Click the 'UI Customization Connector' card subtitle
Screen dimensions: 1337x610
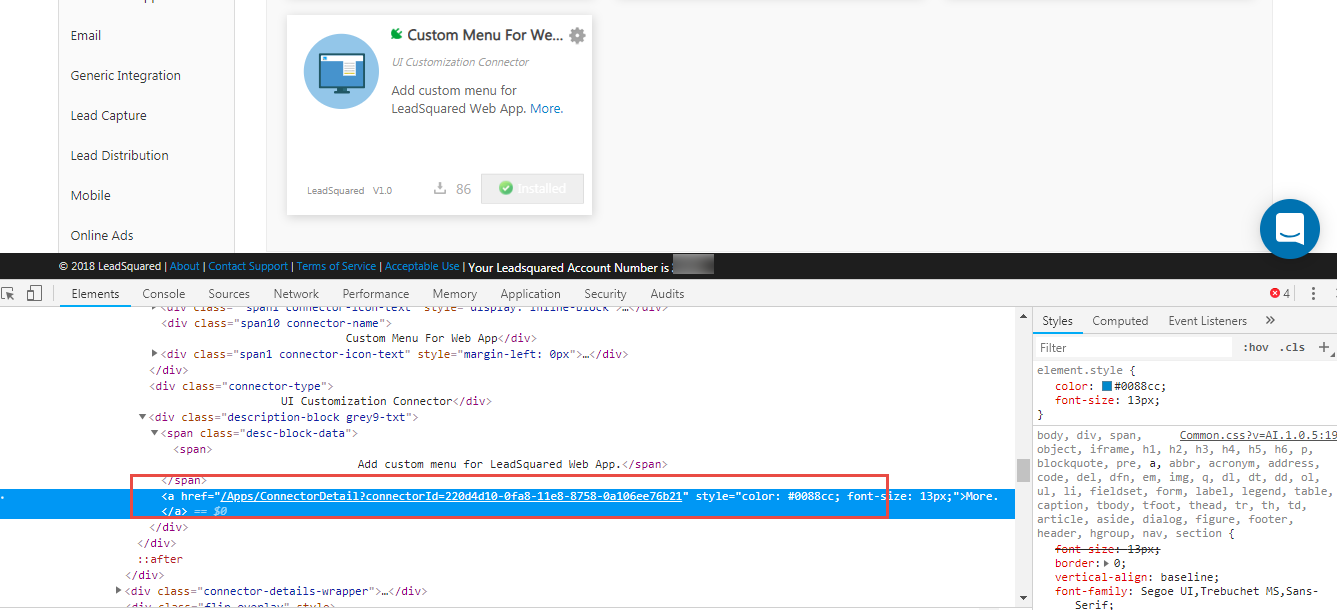pyautogui.click(x=460, y=62)
